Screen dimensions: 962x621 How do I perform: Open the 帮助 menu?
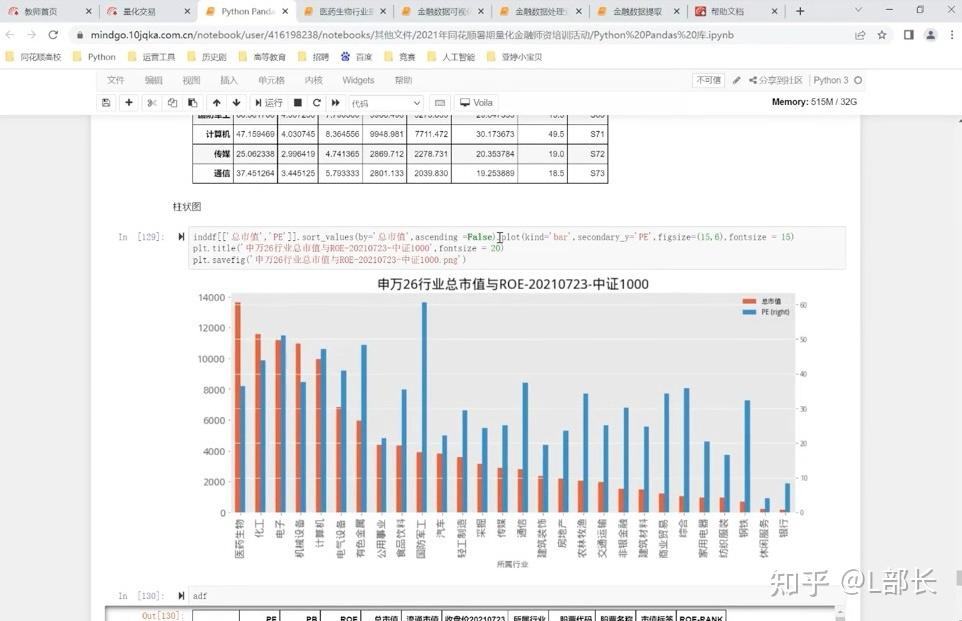(403, 80)
